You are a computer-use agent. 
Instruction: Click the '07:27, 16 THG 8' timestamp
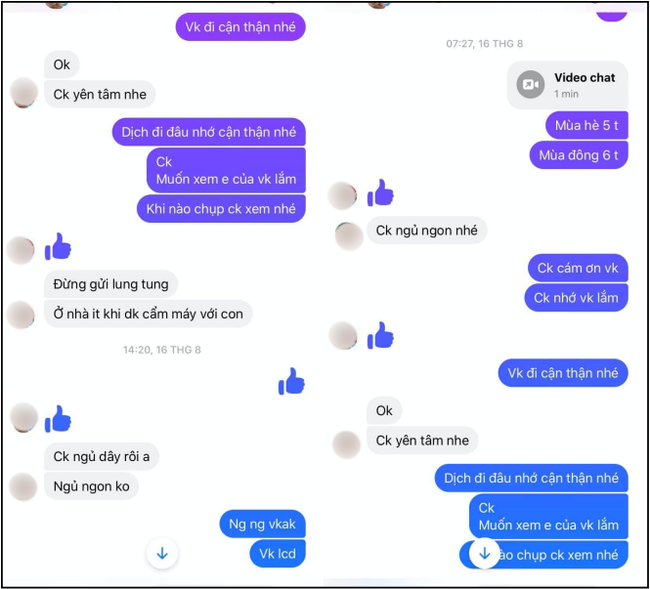(485, 44)
